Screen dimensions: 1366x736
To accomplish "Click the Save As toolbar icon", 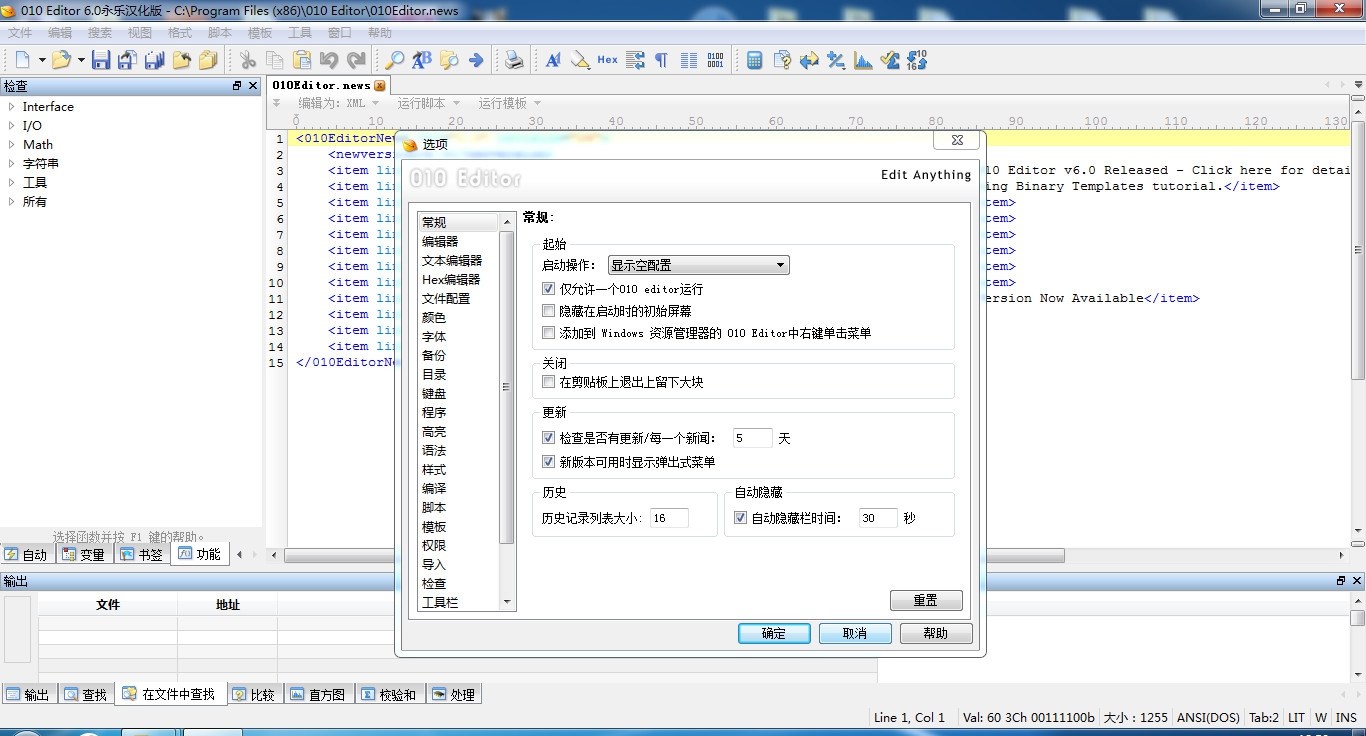I will pos(128,60).
